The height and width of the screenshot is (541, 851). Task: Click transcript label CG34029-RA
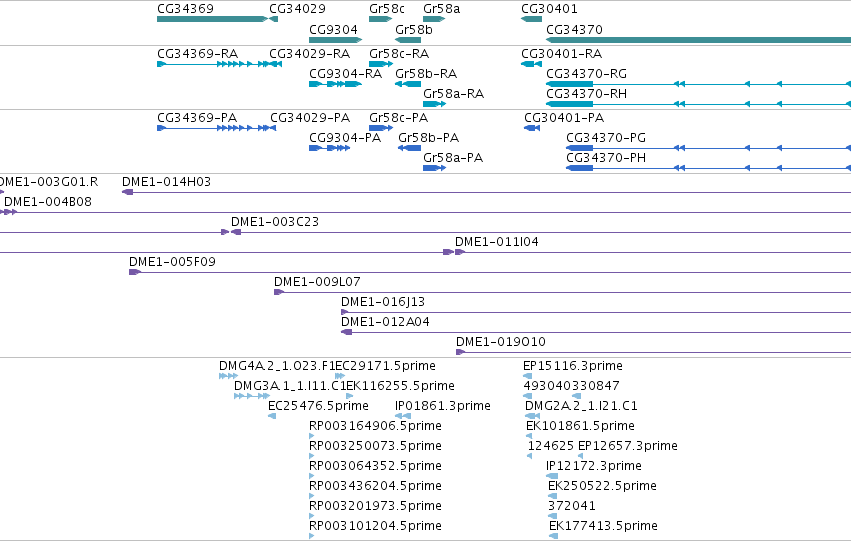point(309,54)
